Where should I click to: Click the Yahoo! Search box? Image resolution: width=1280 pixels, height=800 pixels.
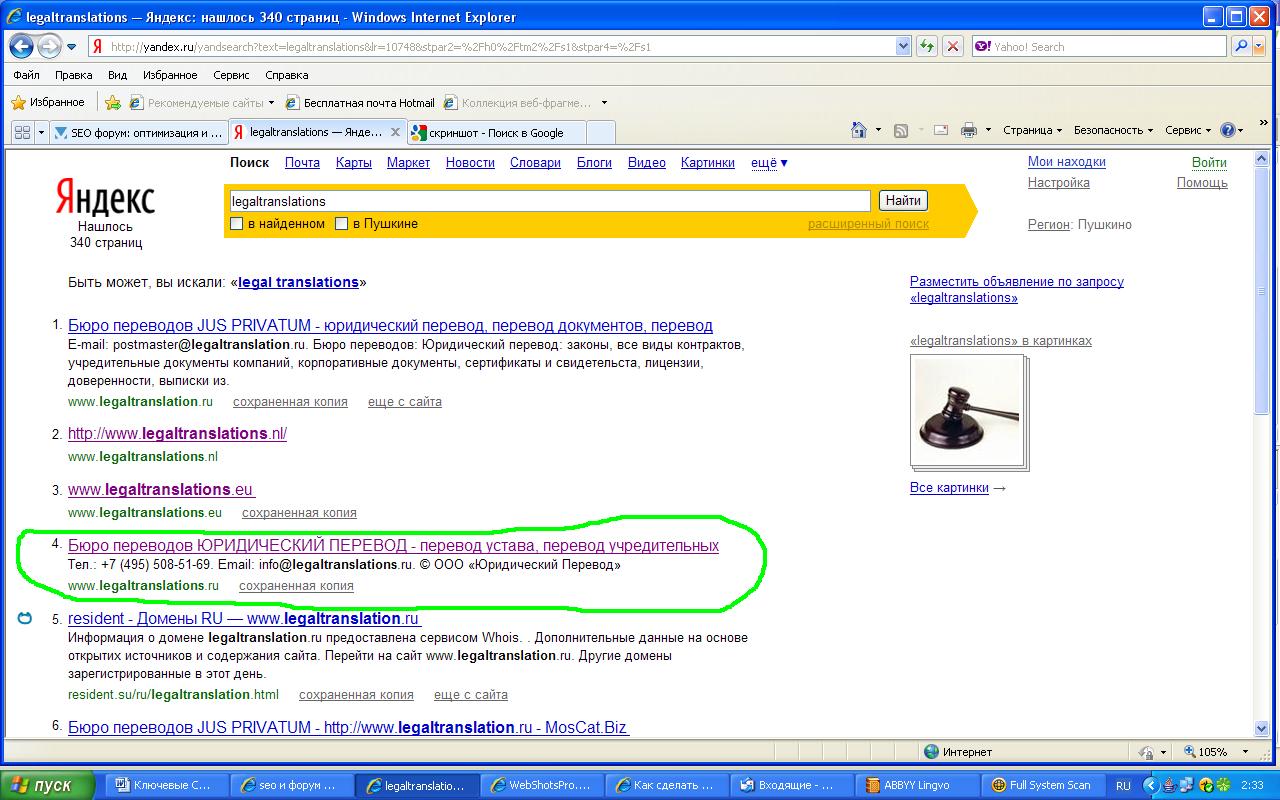tap(1099, 46)
